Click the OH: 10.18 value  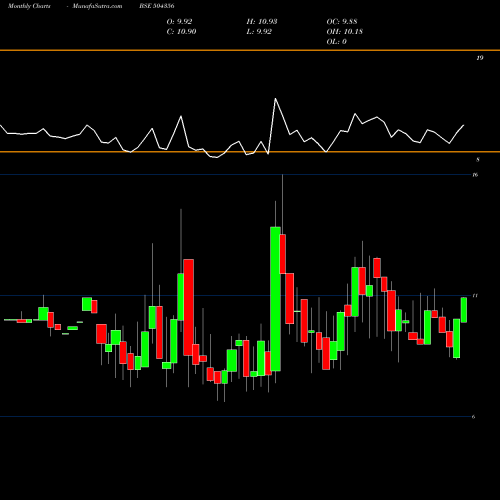[x=344, y=32]
